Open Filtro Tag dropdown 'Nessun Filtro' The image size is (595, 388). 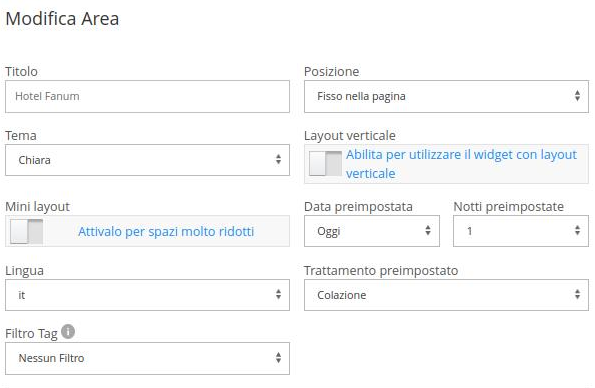pos(147,358)
